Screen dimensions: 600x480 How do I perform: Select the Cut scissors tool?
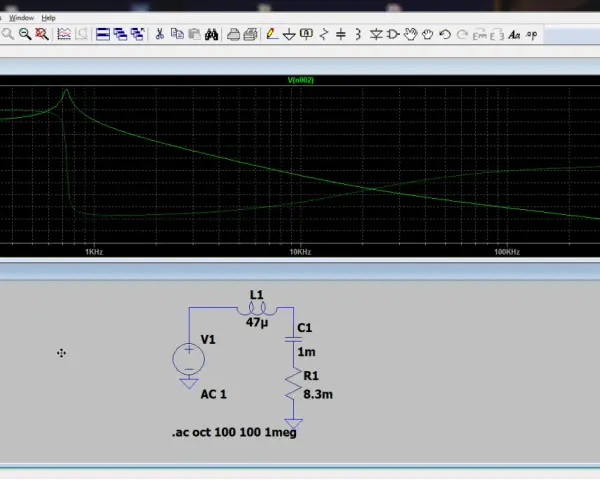(160, 34)
